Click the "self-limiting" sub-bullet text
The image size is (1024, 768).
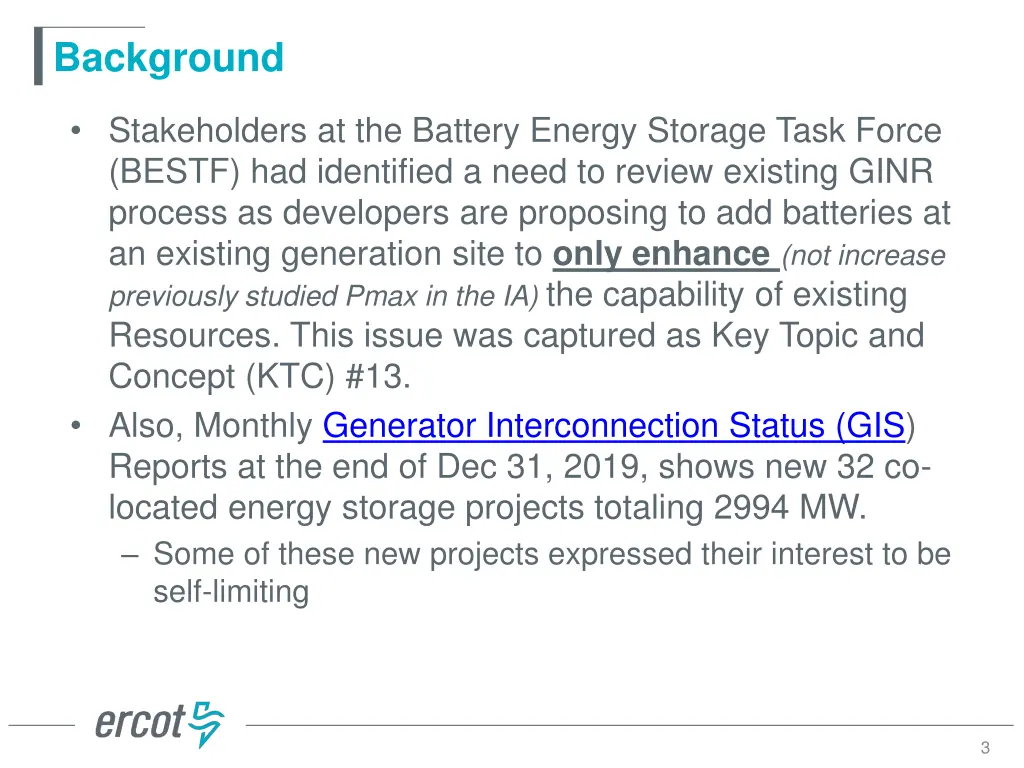(x=231, y=592)
